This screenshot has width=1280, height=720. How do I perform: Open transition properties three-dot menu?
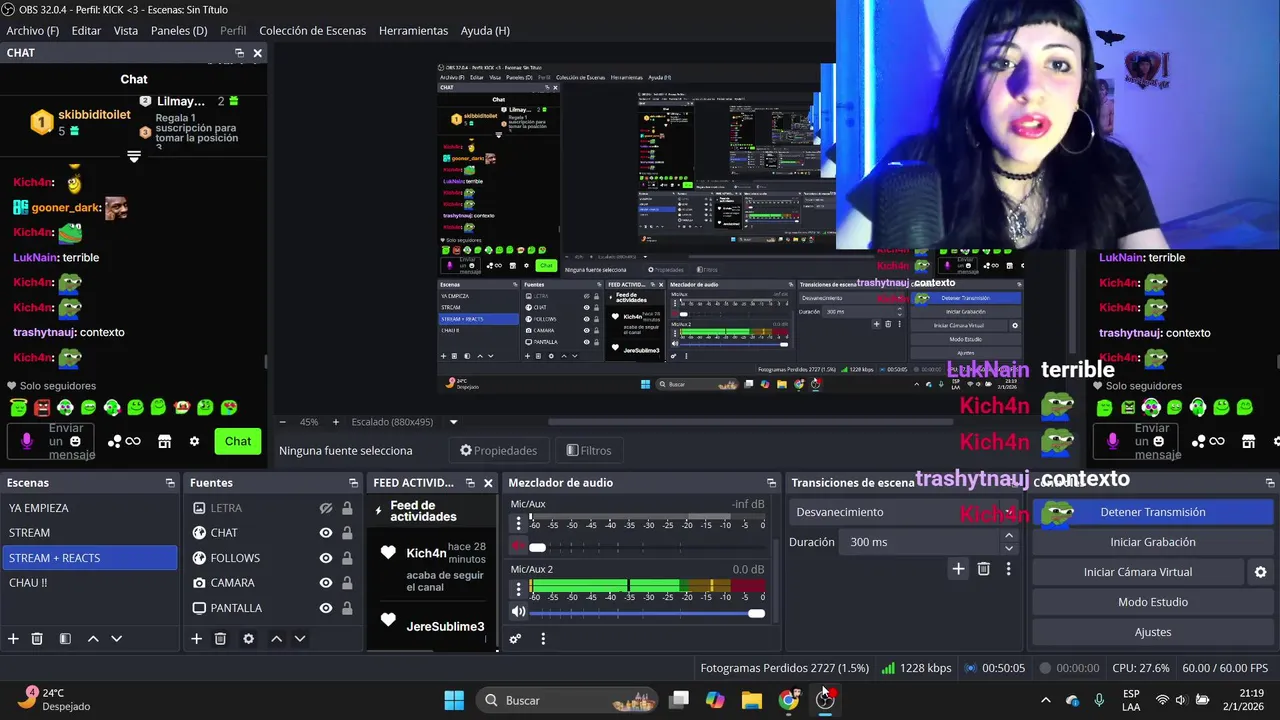point(1008,569)
